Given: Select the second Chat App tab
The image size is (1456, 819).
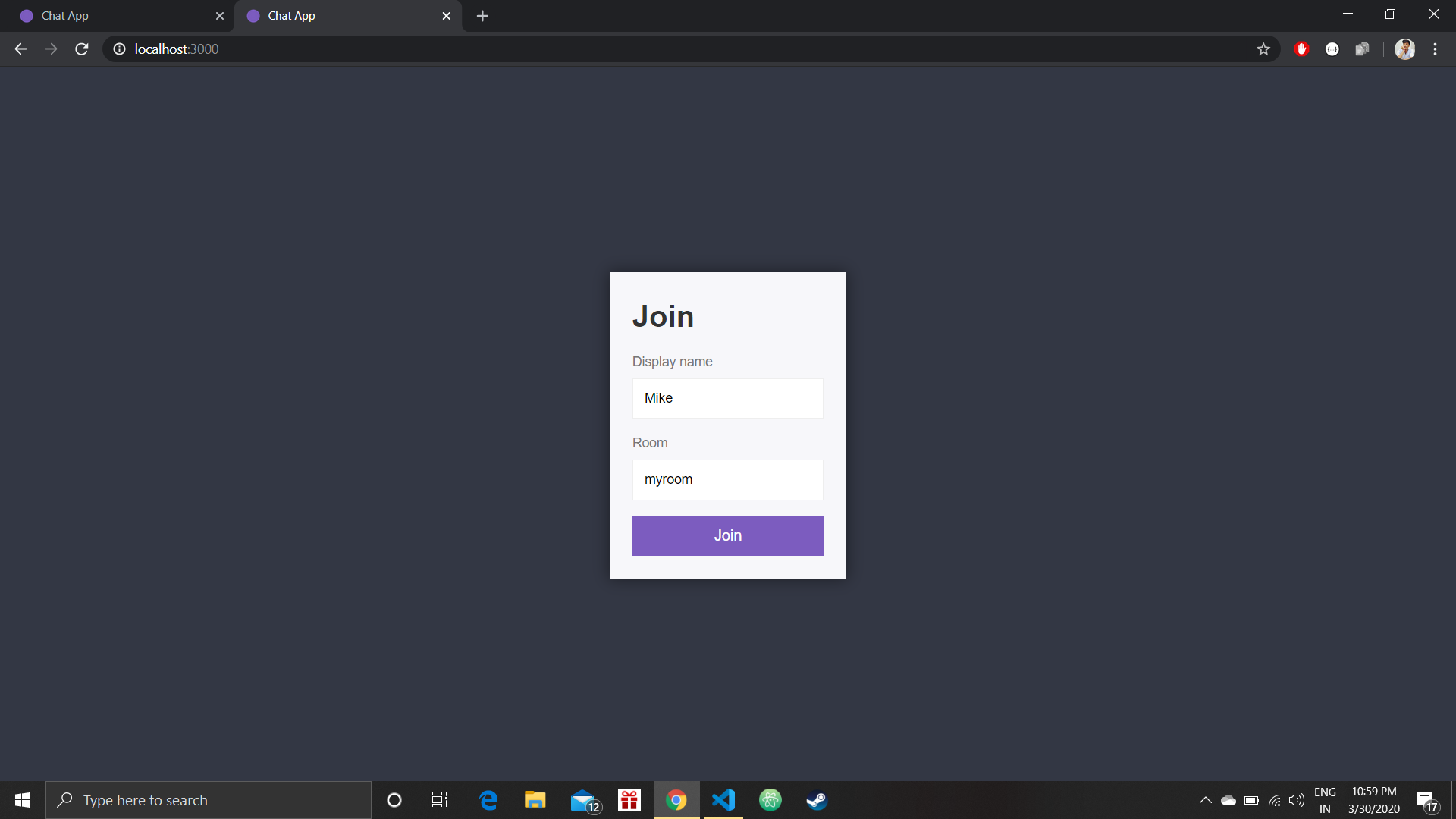Looking at the screenshot, I should [334, 15].
